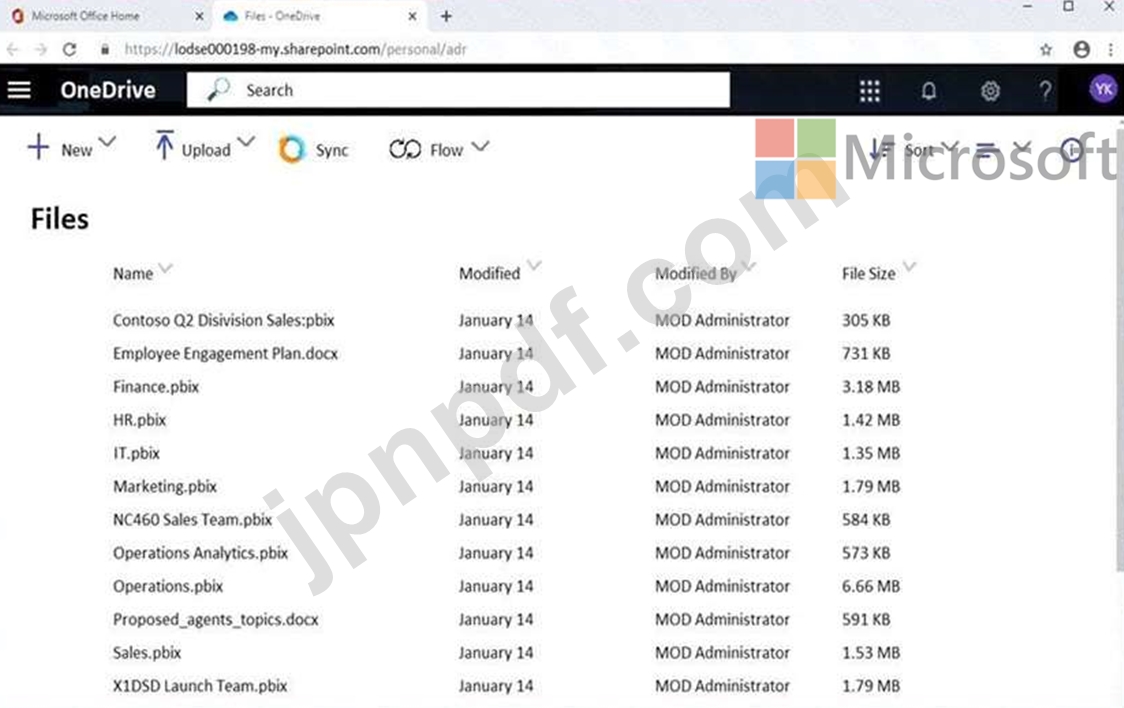Open the Finance.pbix file
This screenshot has height=708, width=1124.
(x=156, y=387)
